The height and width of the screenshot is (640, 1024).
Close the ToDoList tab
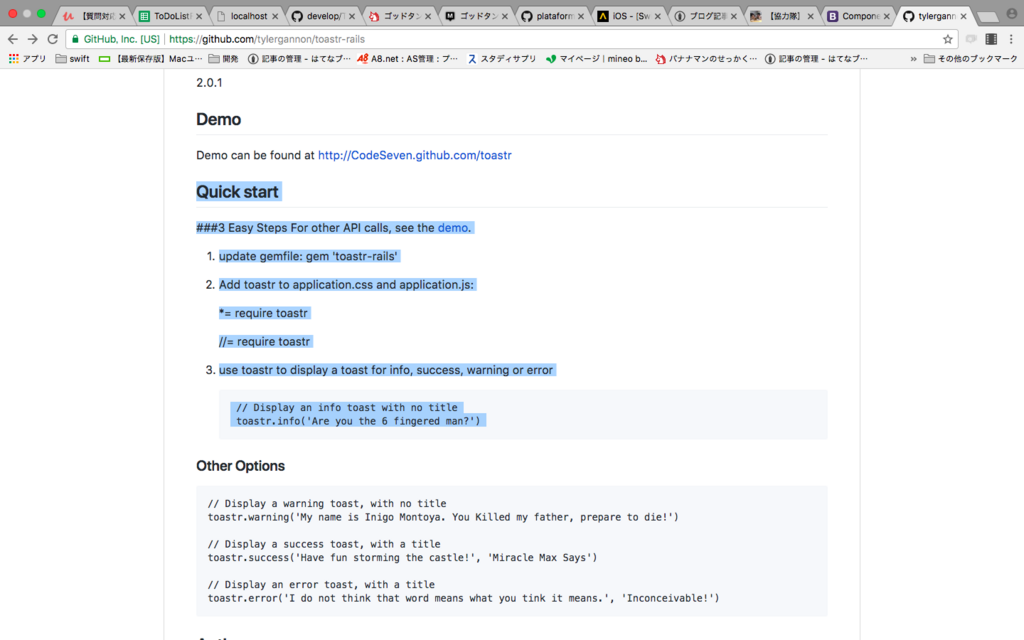pos(199,16)
